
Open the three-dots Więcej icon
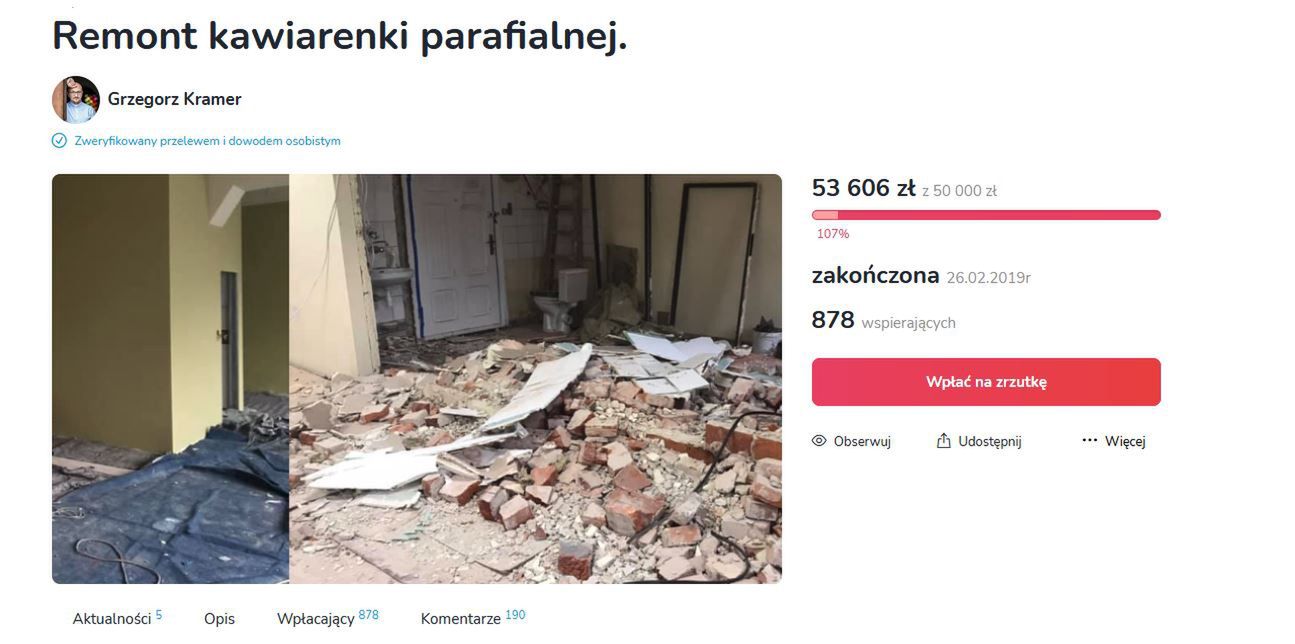[x=1090, y=441]
